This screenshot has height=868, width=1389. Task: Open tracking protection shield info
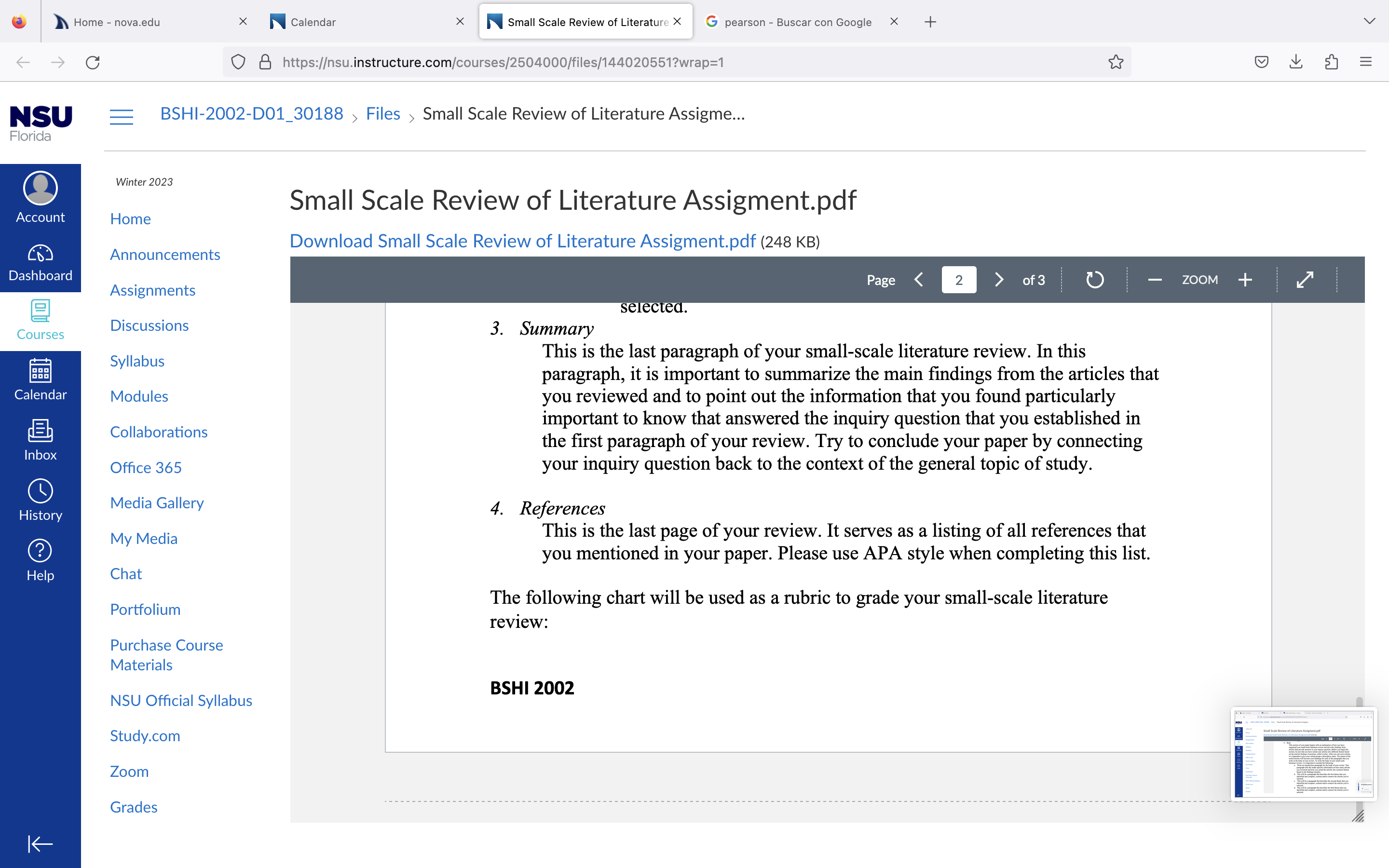tap(238, 62)
